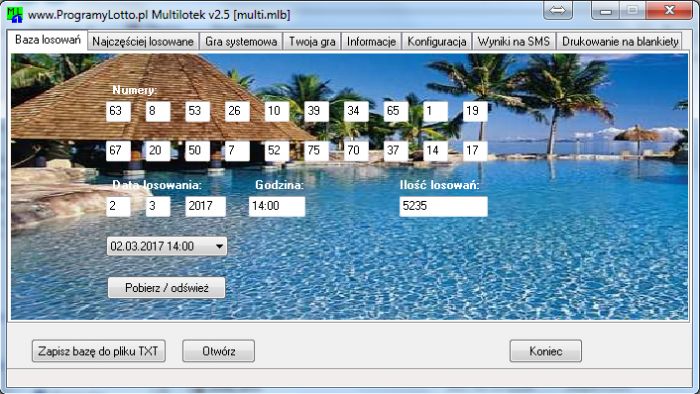Click the number field showing 1

pos(435,111)
